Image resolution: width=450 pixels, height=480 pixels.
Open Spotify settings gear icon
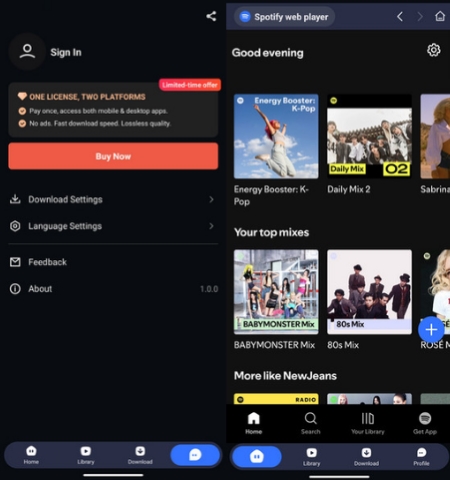[434, 50]
